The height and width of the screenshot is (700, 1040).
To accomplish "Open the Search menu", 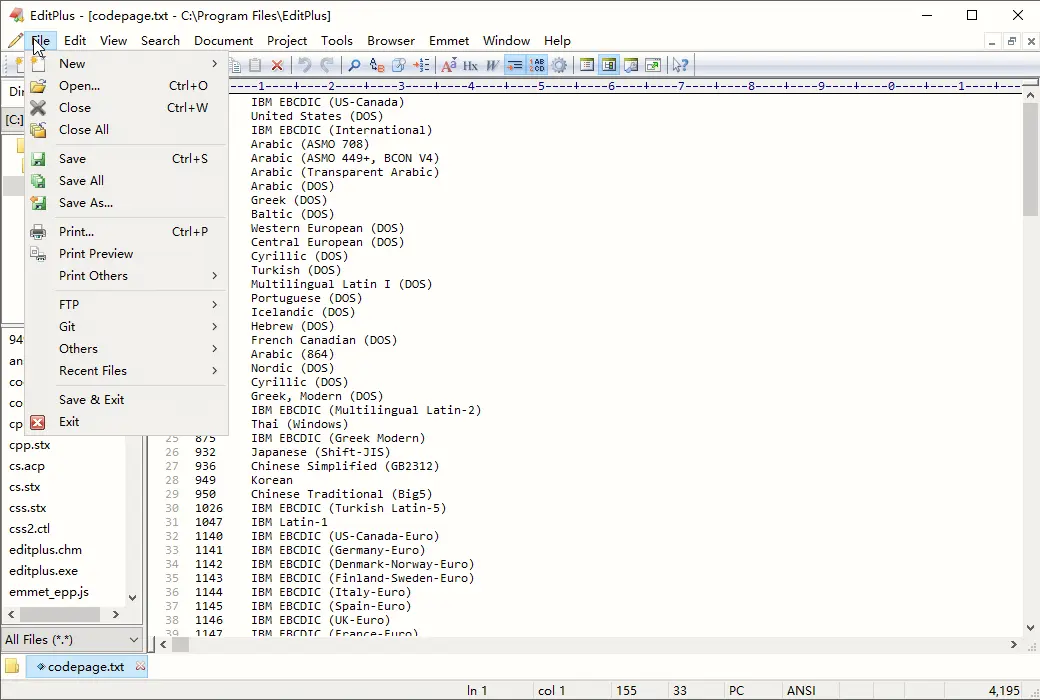I will pyautogui.click(x=161, y=40).
